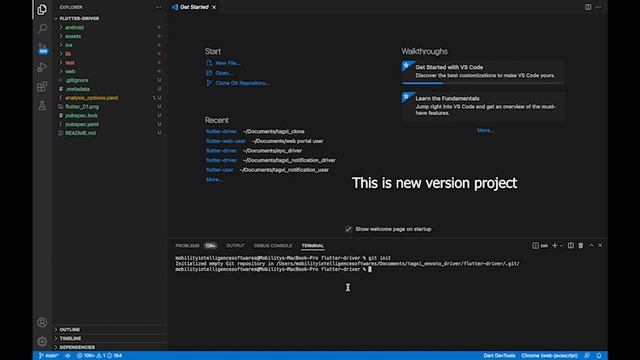Click the New File icon under Start

209,63
